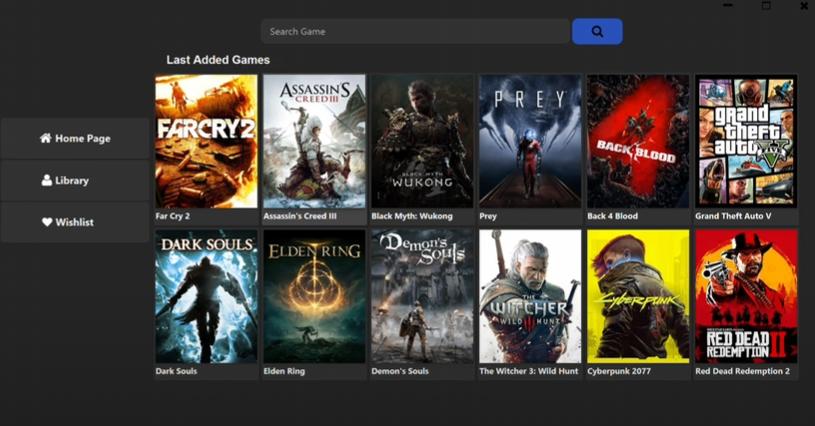Select the Grand Theft Auto V cover
The image size is (815, 426).
coord(746,141)
